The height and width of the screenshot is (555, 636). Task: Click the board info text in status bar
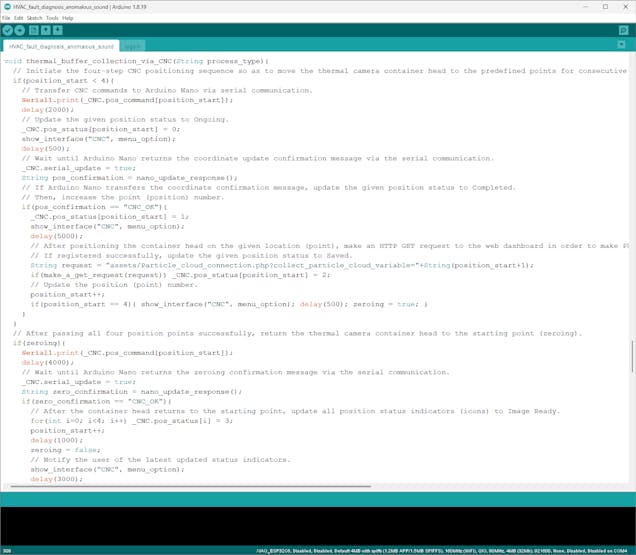(441, 551)
